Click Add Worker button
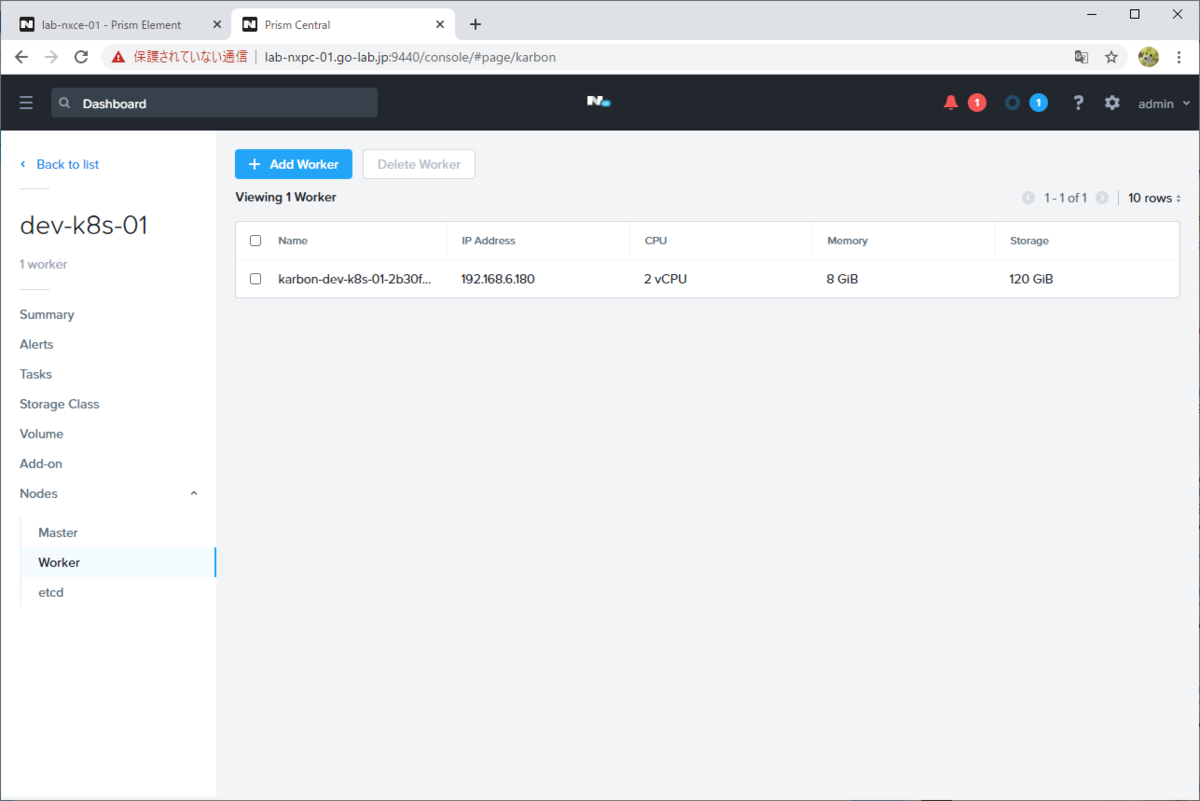The width and height of the screenshot is (1200, 801). (294, 164)
